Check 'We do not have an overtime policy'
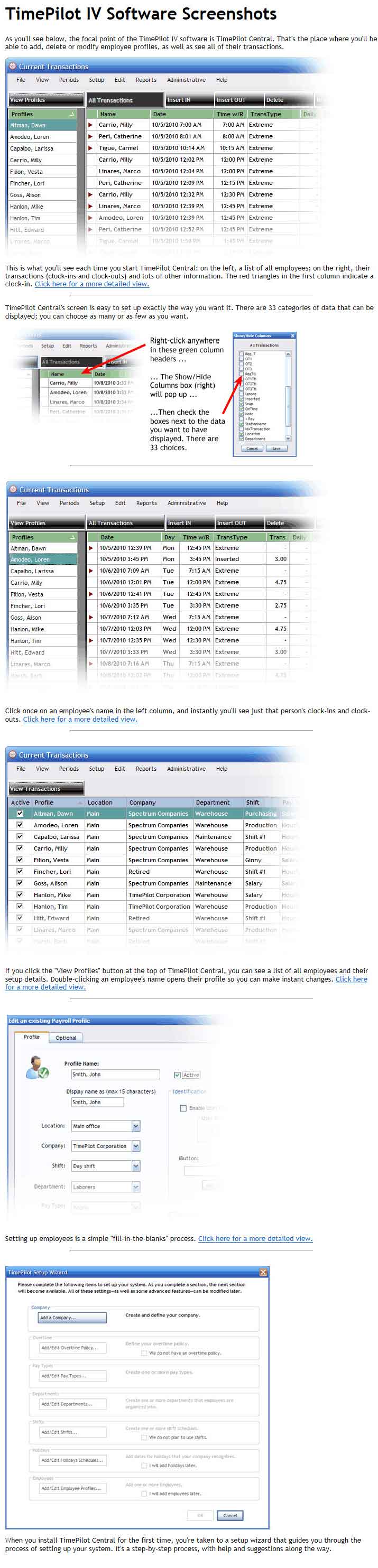Image resolution: width=378 pixels, height=1568 pixels. pos(144,1353)
